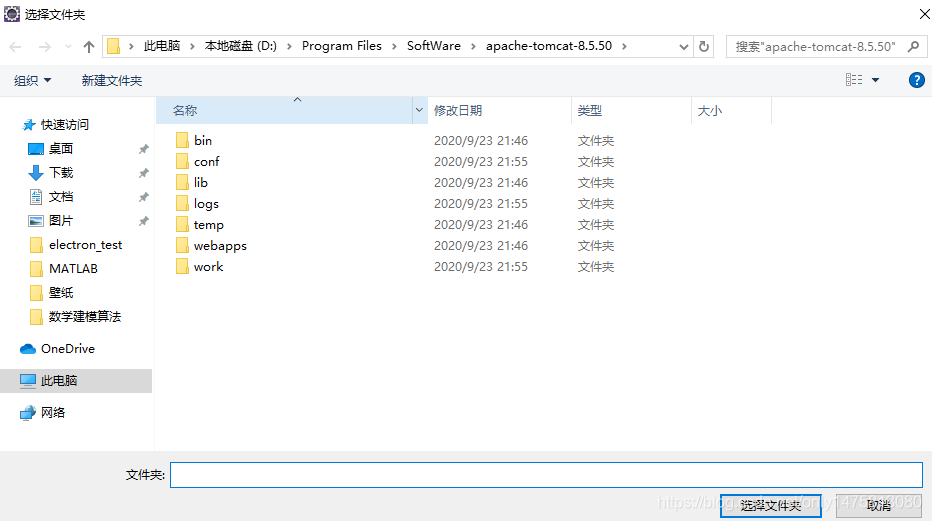Select the work folder
932x521 pixels.
coord(208,267)
